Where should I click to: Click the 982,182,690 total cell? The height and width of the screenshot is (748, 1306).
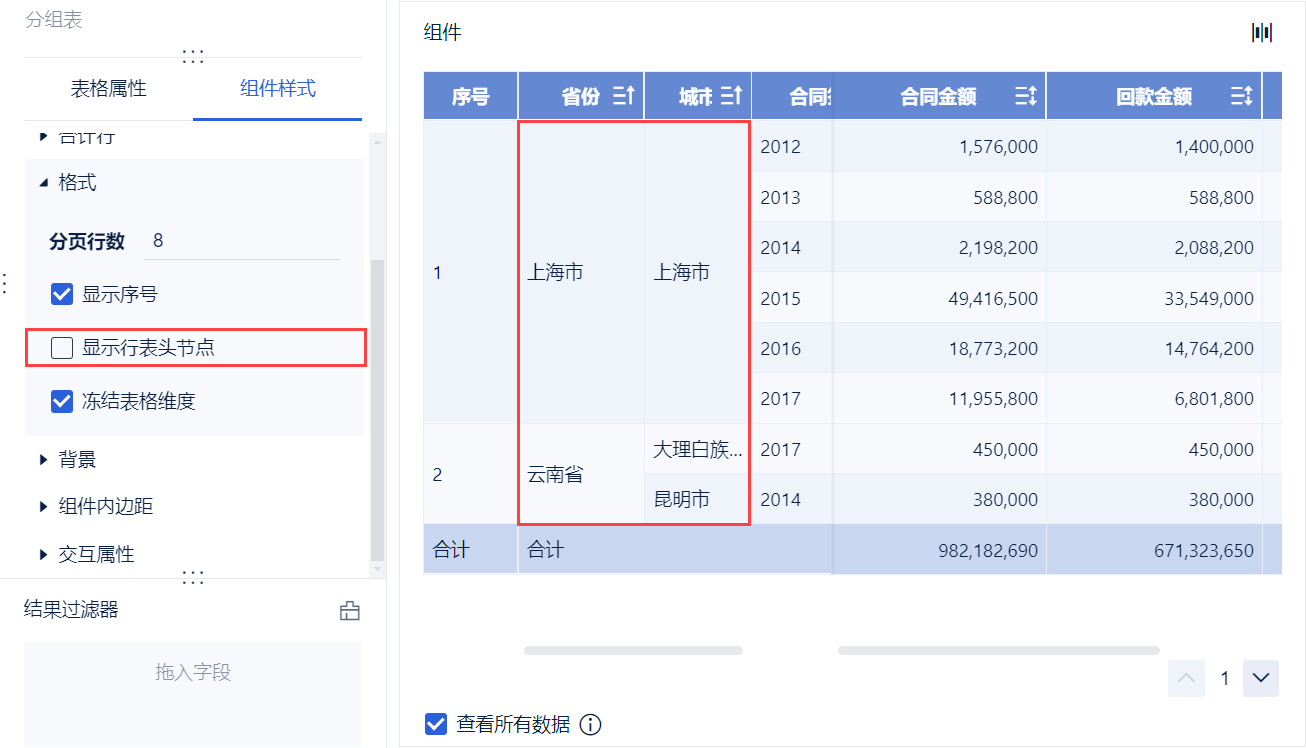point(939,549)
